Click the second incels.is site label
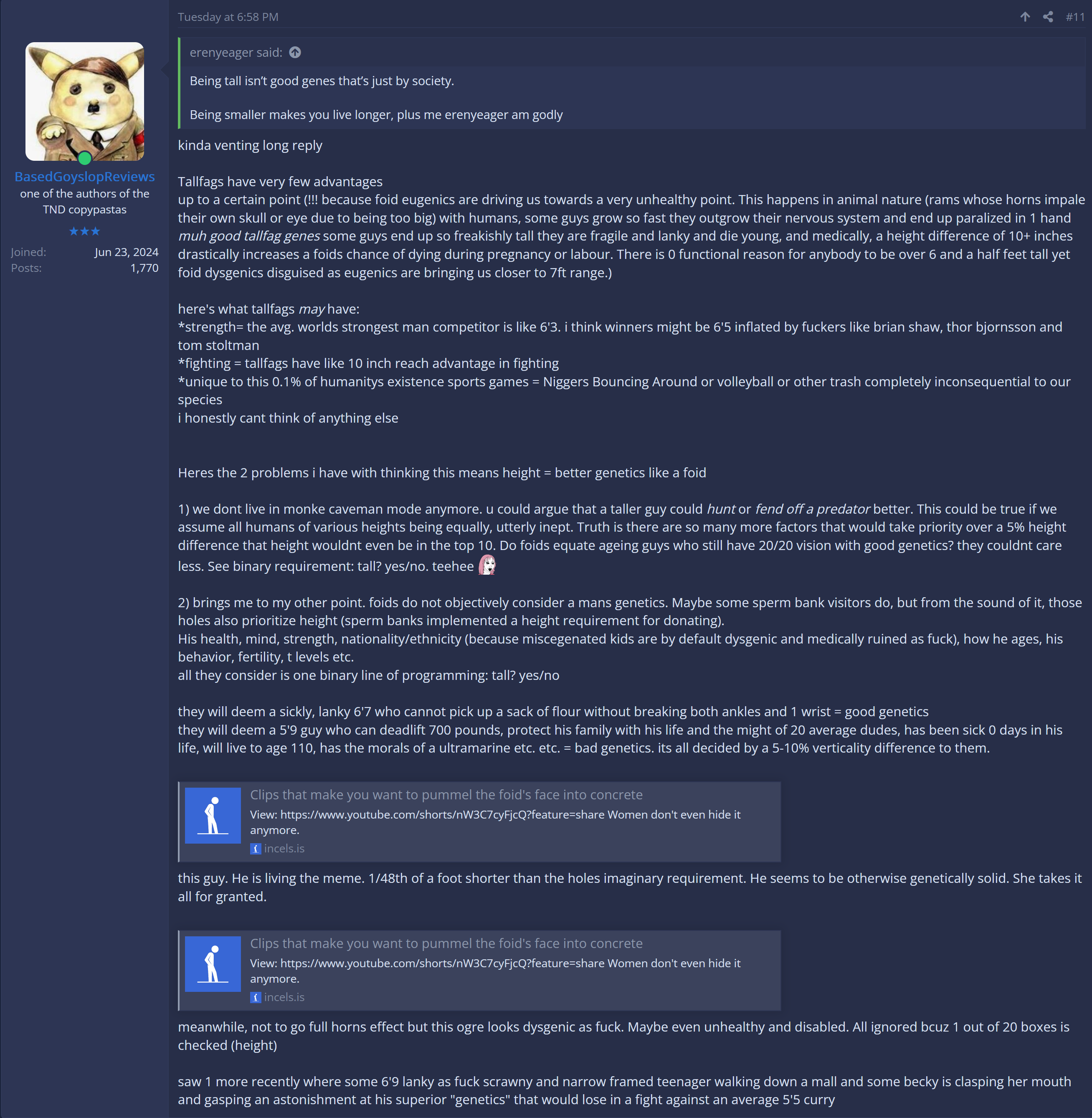 tap(284, 998)
